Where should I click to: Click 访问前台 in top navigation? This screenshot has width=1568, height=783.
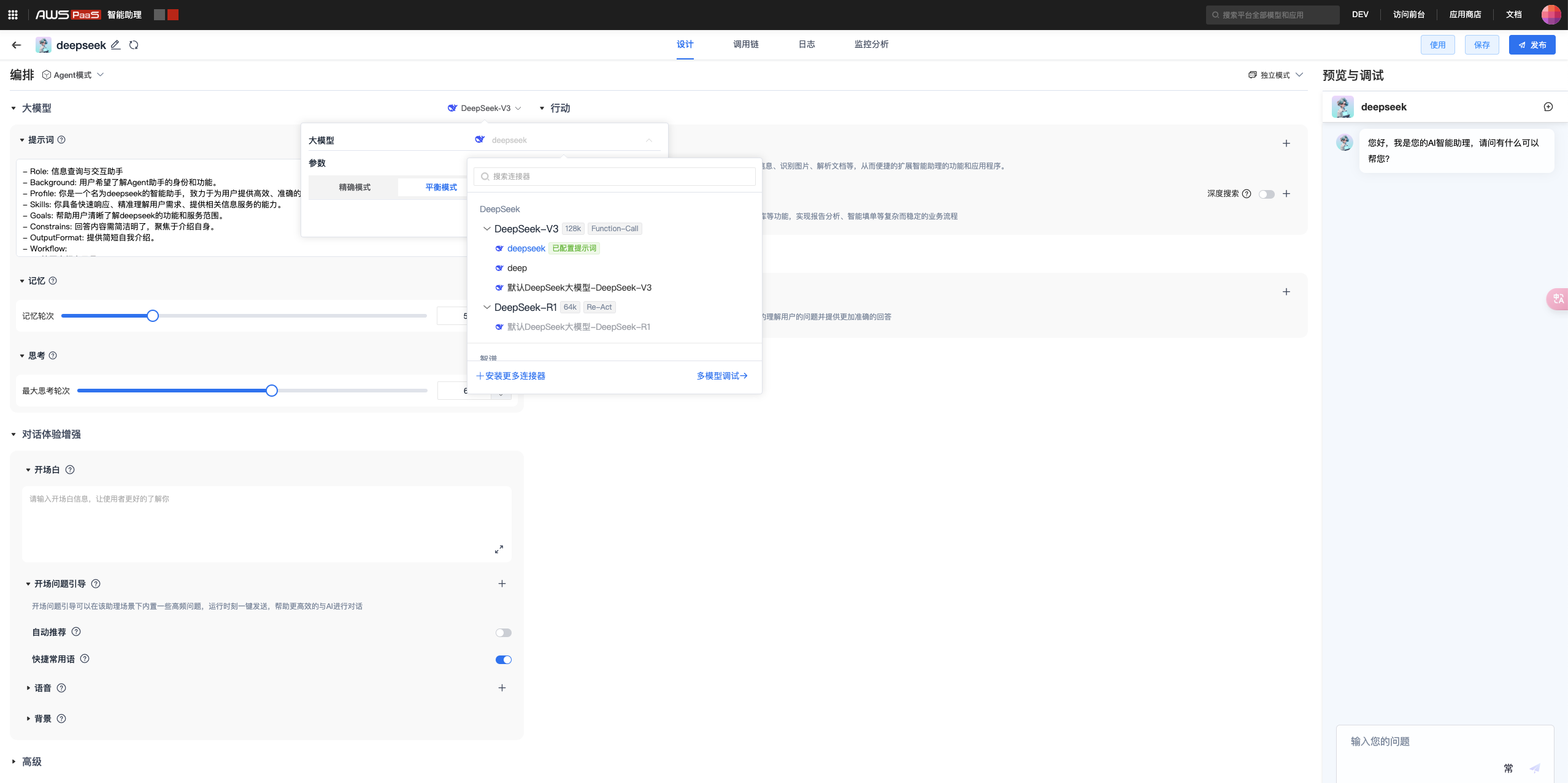coord(1409,15)
